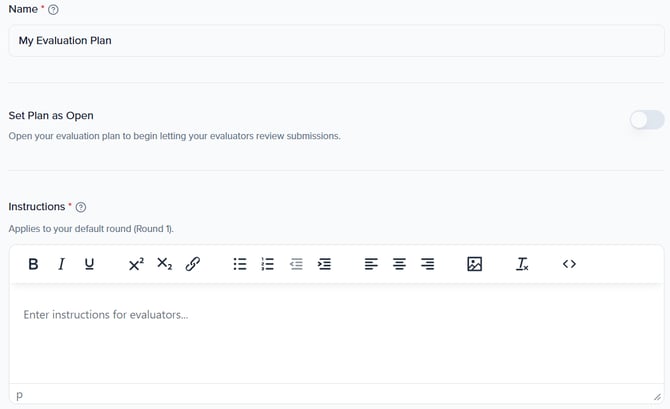Viewport: 670px width, 409px height.
Task: Start a numbered list
Action: 268,264
